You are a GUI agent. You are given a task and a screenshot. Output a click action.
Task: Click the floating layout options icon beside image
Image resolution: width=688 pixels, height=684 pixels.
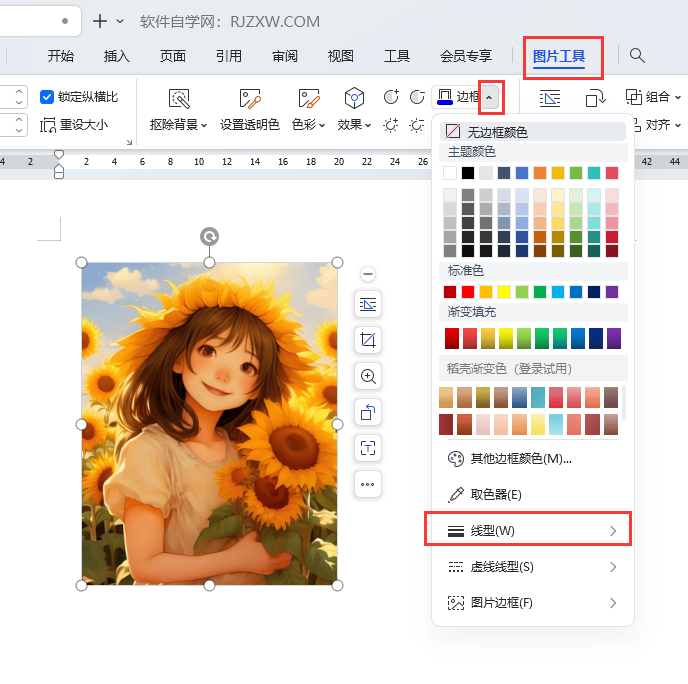[x=368, y=304]
